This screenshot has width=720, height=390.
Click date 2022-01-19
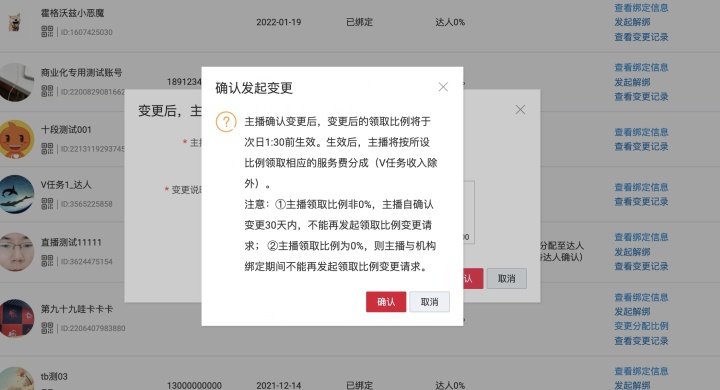click(279, 22)
